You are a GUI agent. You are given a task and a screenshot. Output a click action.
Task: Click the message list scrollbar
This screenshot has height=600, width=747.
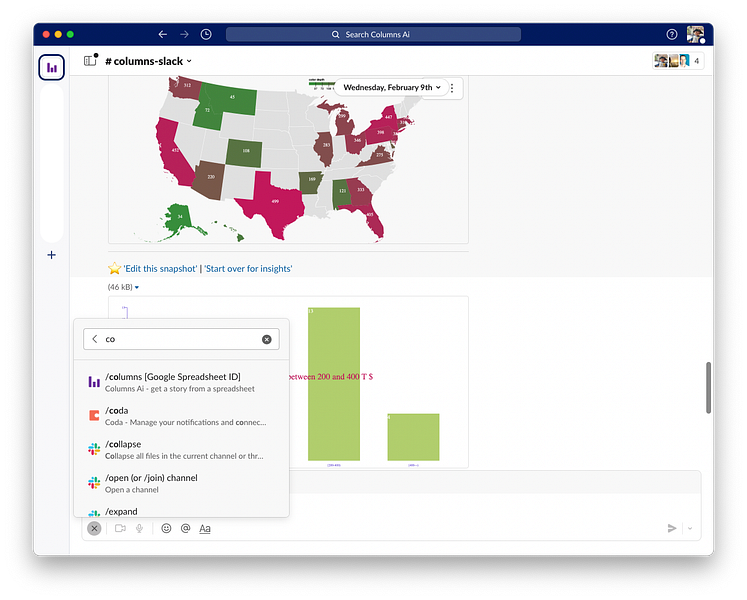tap(708, 387)
